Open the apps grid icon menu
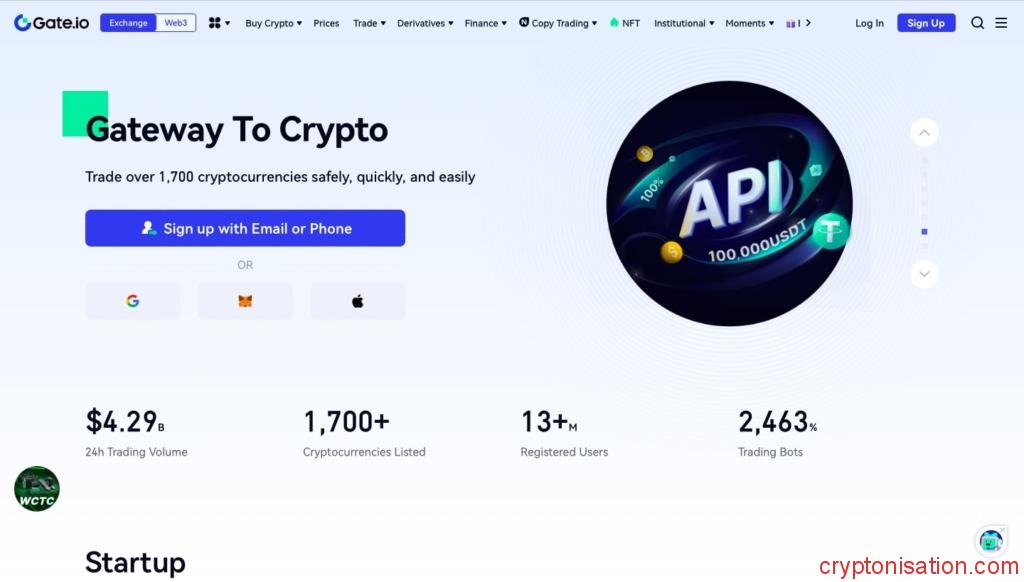Viewport: 1024px width, 582px height. point(219,23)
